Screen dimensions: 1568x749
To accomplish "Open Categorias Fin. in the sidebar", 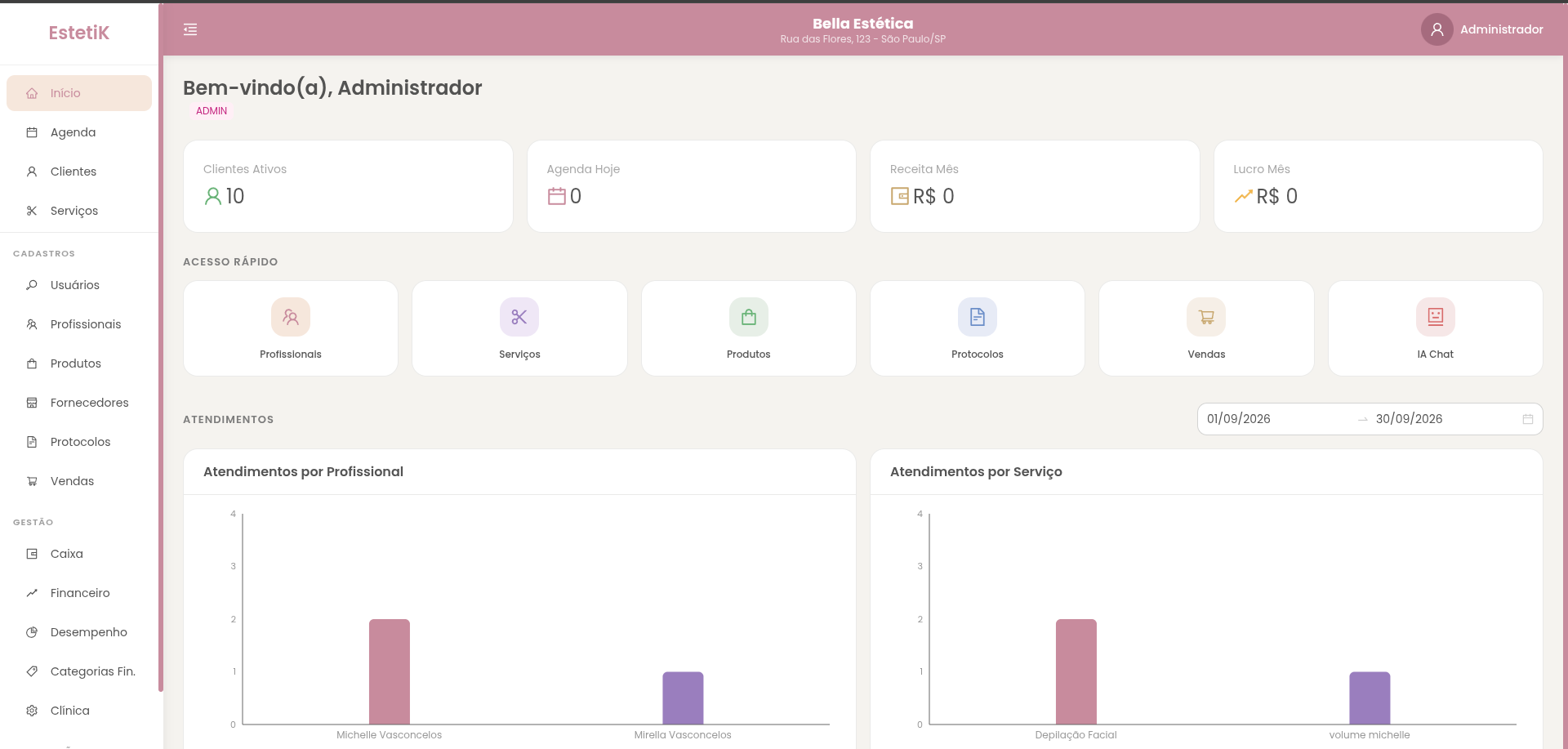I will pyautogui.click(x=79, y=671).
